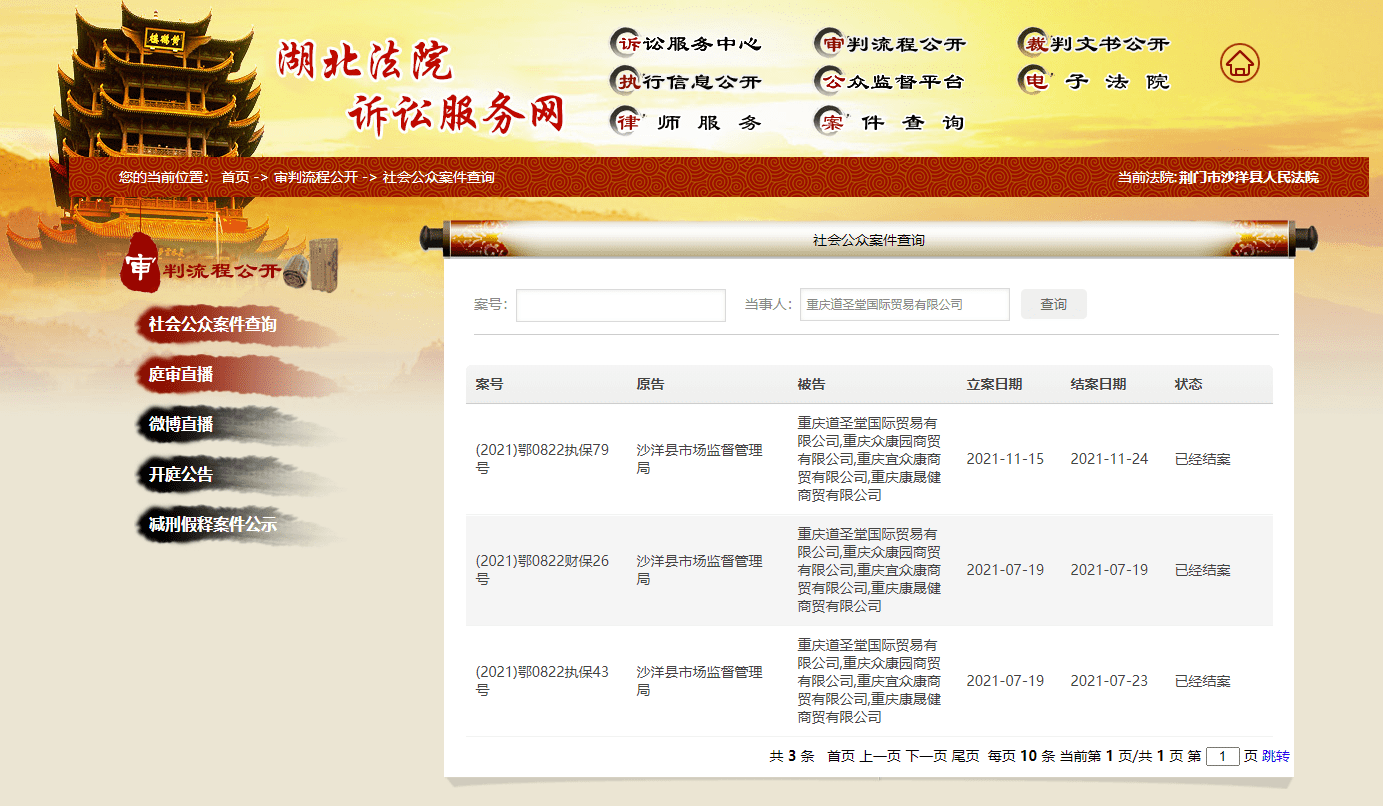This screenshot has height=806, width=1383.
Task: Open 诉讼服务中心 navigation icon
Action: tap(627, 43)
